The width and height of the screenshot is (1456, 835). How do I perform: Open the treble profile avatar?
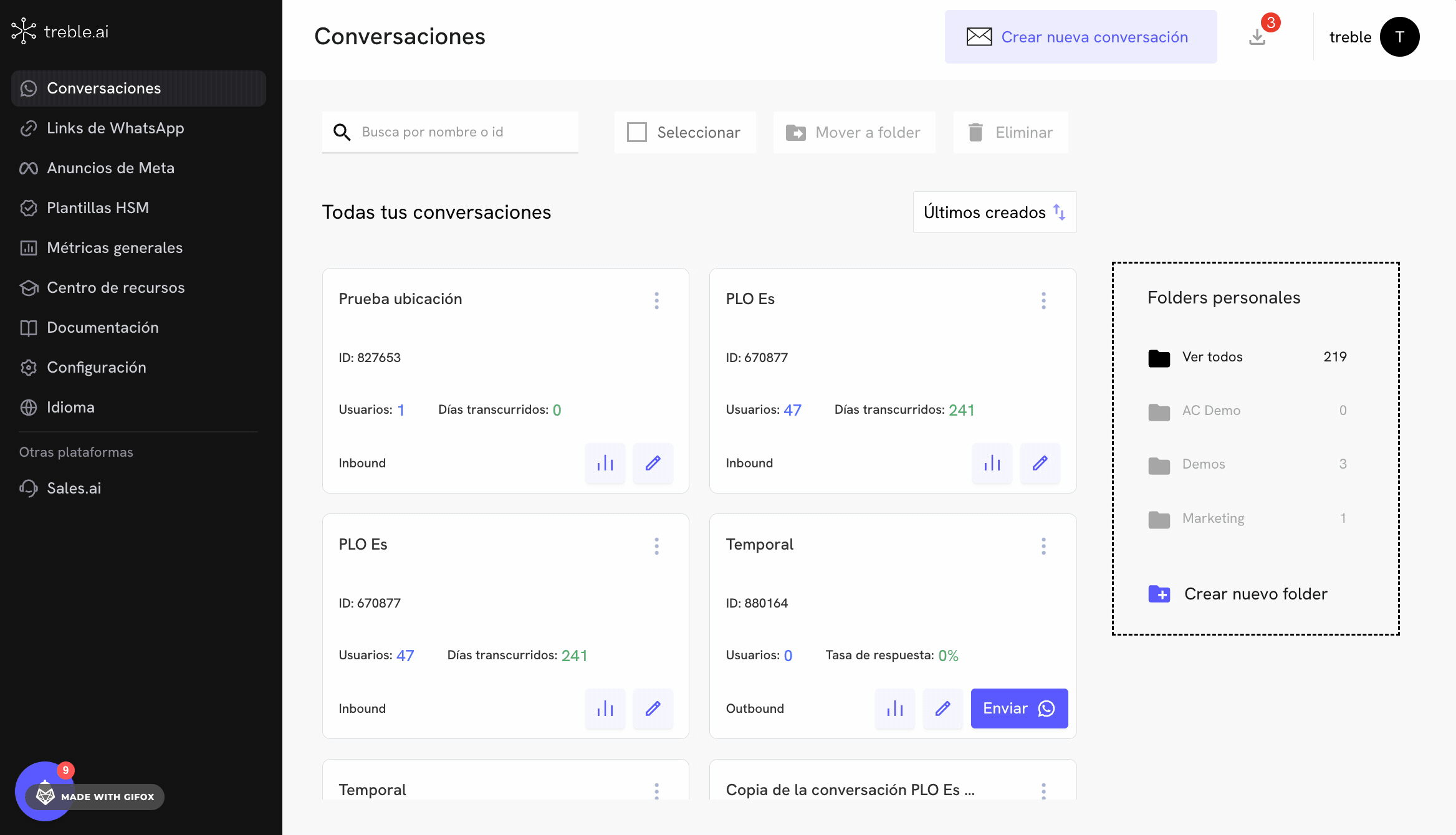click(x=1399, y=37)
